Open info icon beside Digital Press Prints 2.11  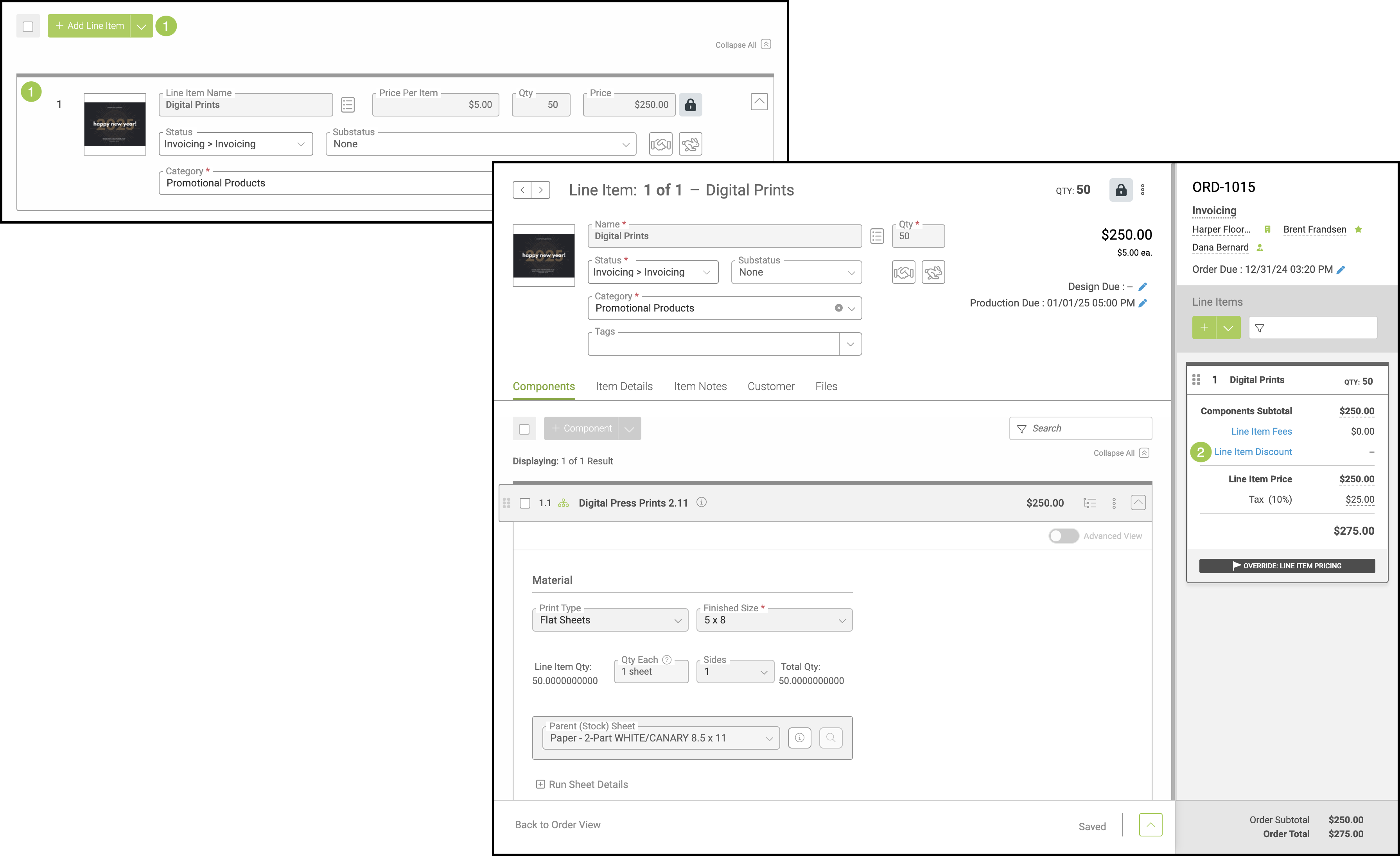coord(701,502)
